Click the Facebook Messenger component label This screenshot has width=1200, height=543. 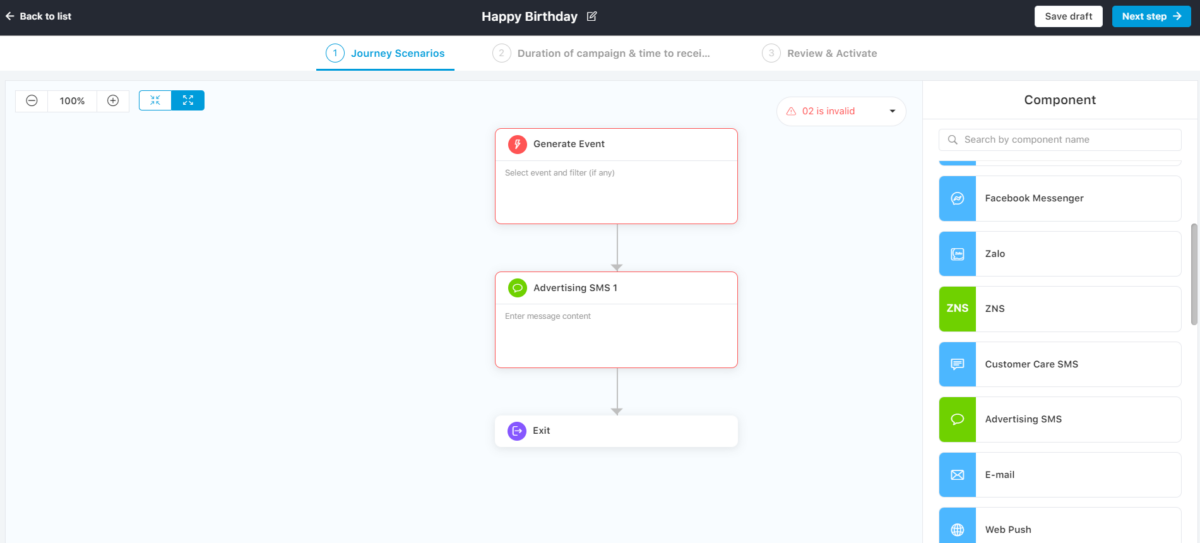click(1034, 198)
